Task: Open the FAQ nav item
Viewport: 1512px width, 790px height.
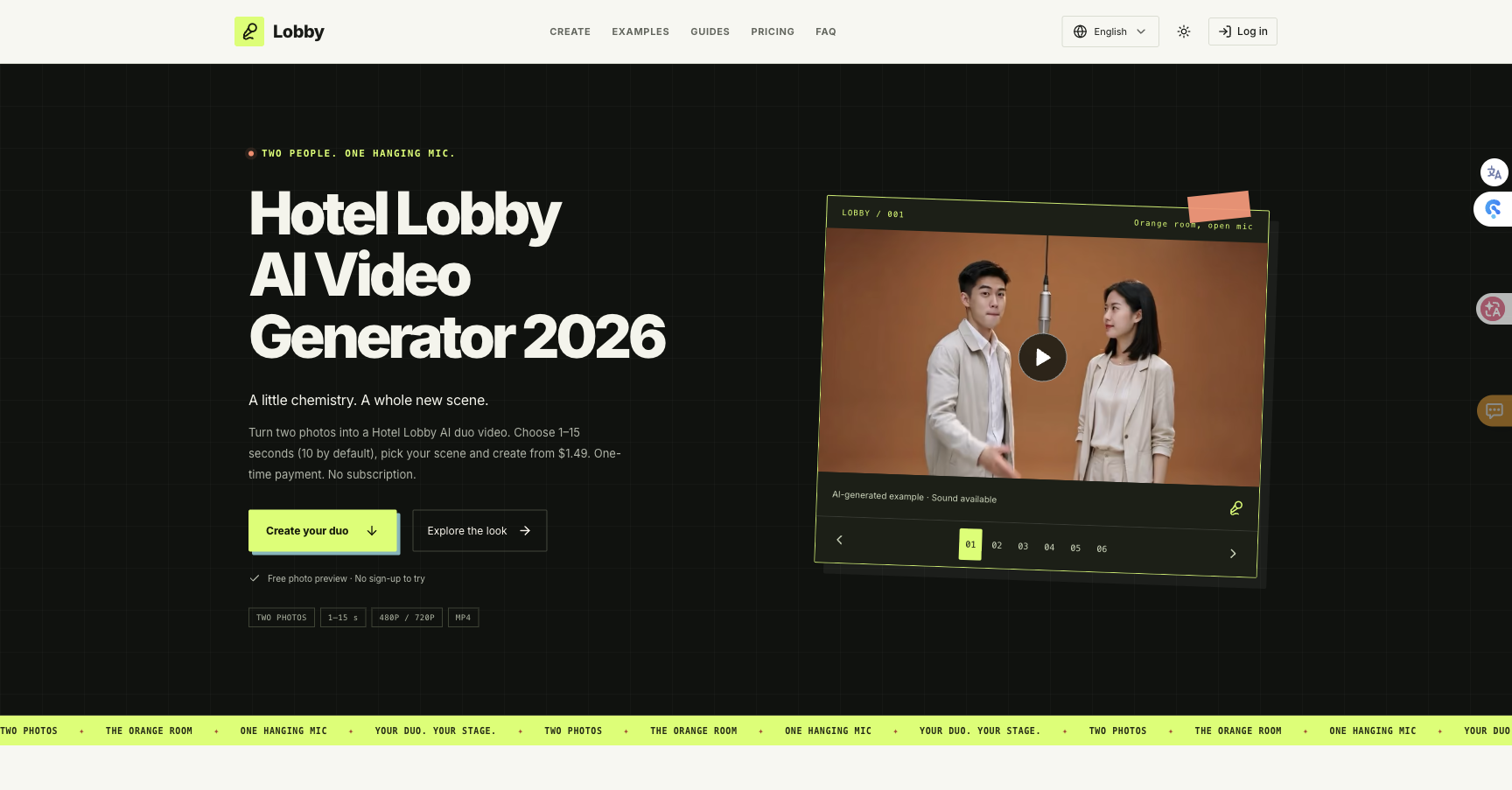Action: [x=826, y=31]
